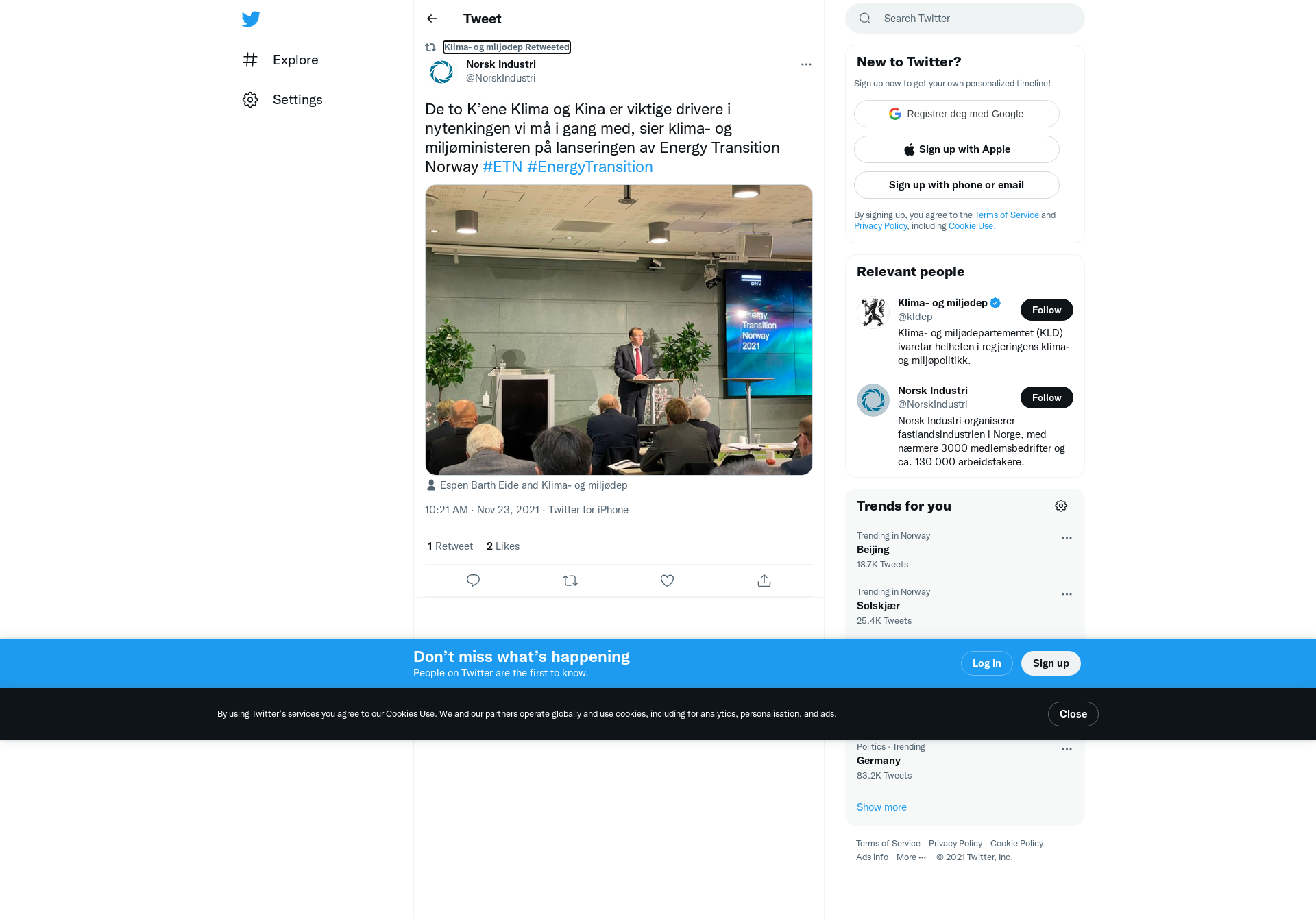Open Norsk Industri avatar in tweet header
Viewport: 1316px width, 919px height.
441,71
